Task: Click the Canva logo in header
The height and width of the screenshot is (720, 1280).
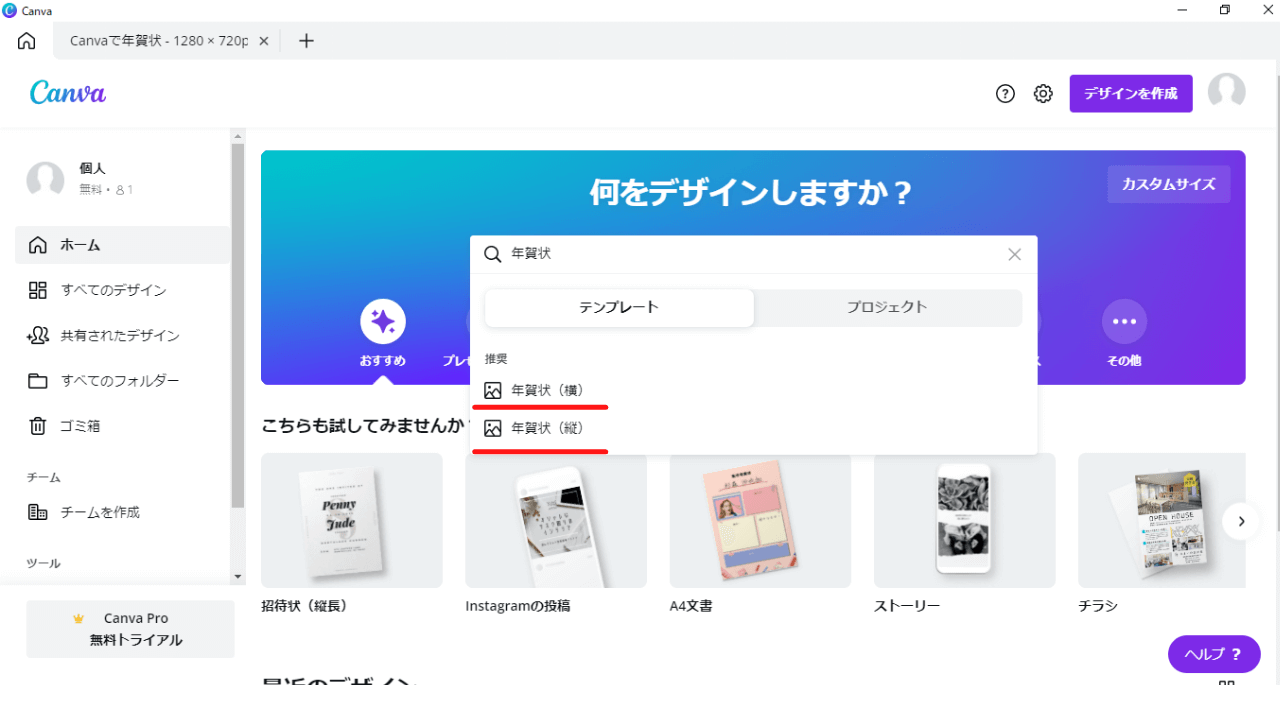Action: (68, 93)
